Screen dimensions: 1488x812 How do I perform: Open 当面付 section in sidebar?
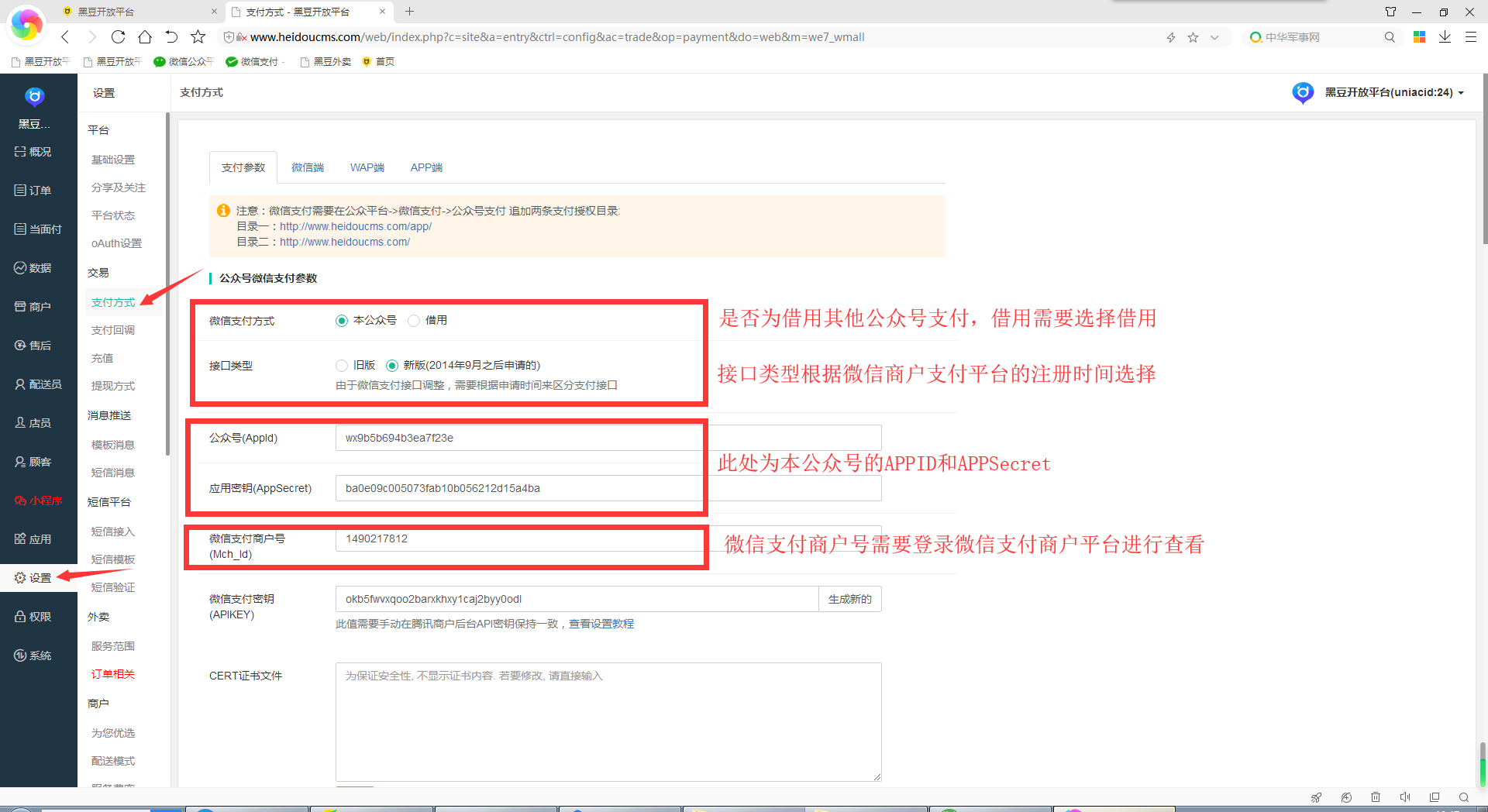coord(38,229)
